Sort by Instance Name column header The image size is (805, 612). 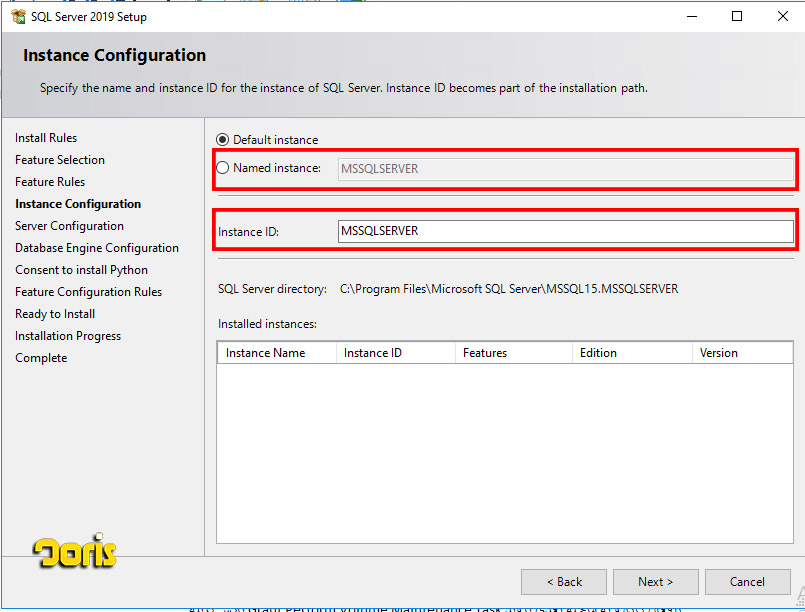pos(277,353)
